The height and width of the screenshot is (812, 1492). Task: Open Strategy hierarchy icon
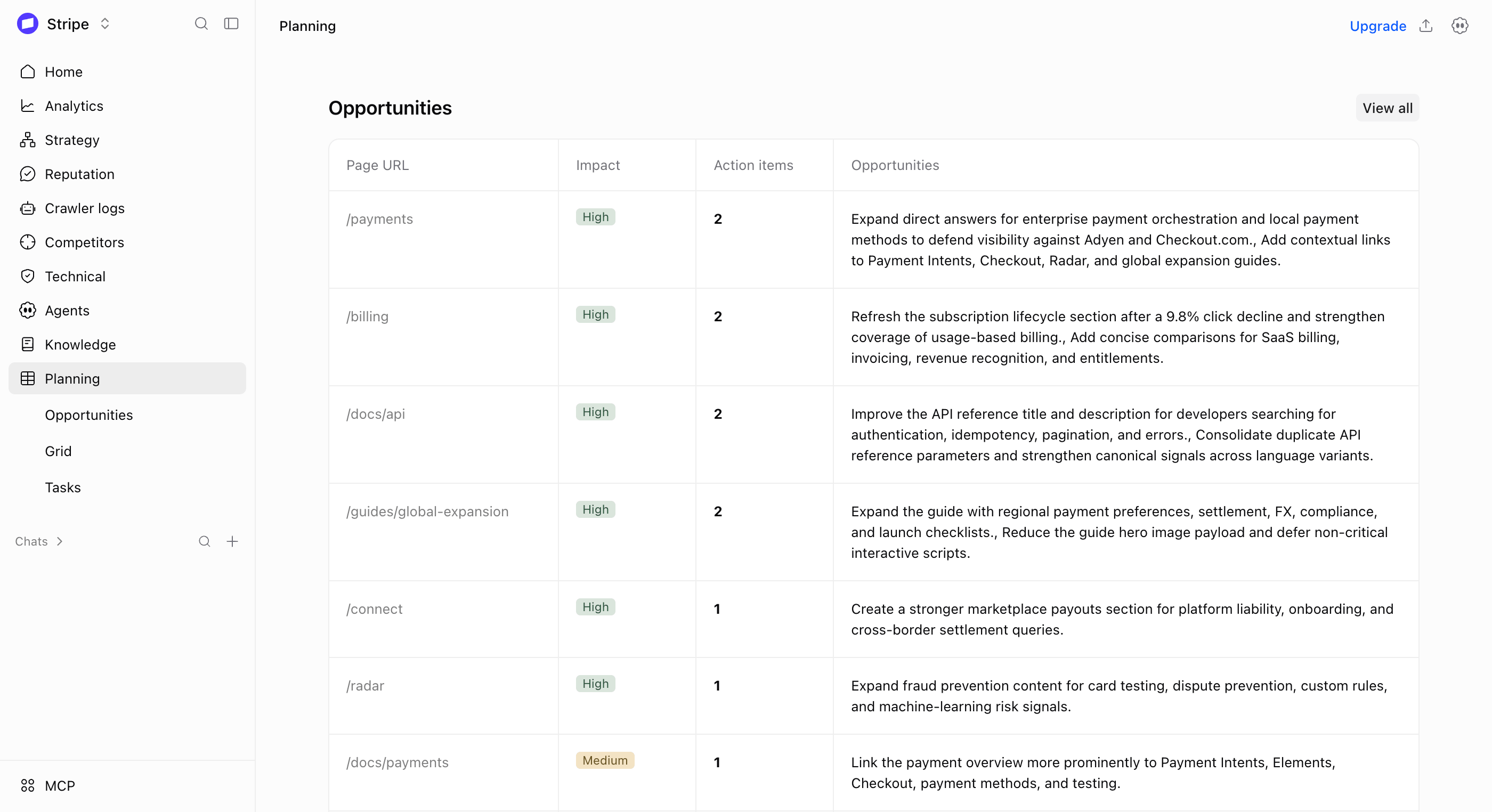(27, 140)
